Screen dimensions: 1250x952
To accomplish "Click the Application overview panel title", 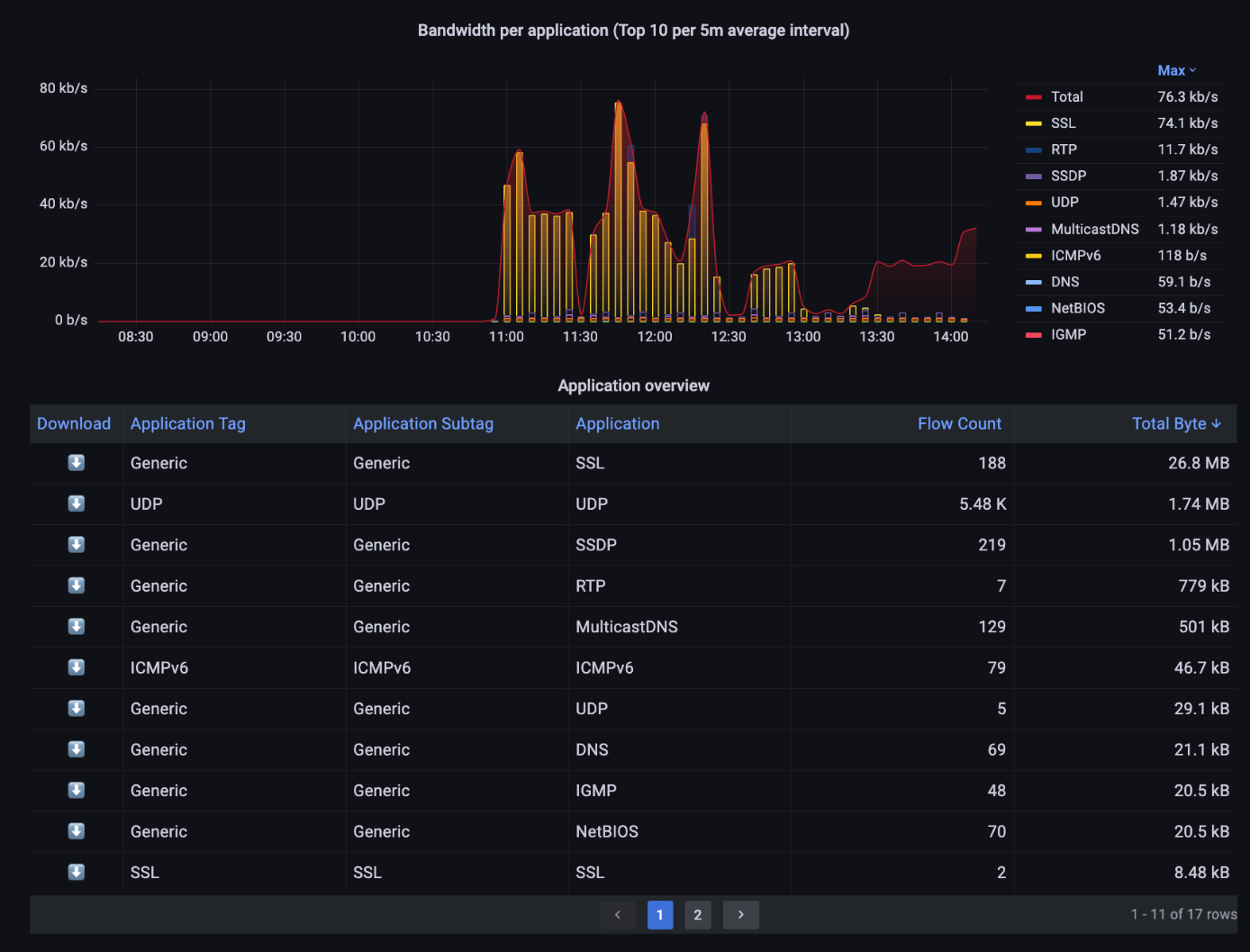I will coord(633,385).
